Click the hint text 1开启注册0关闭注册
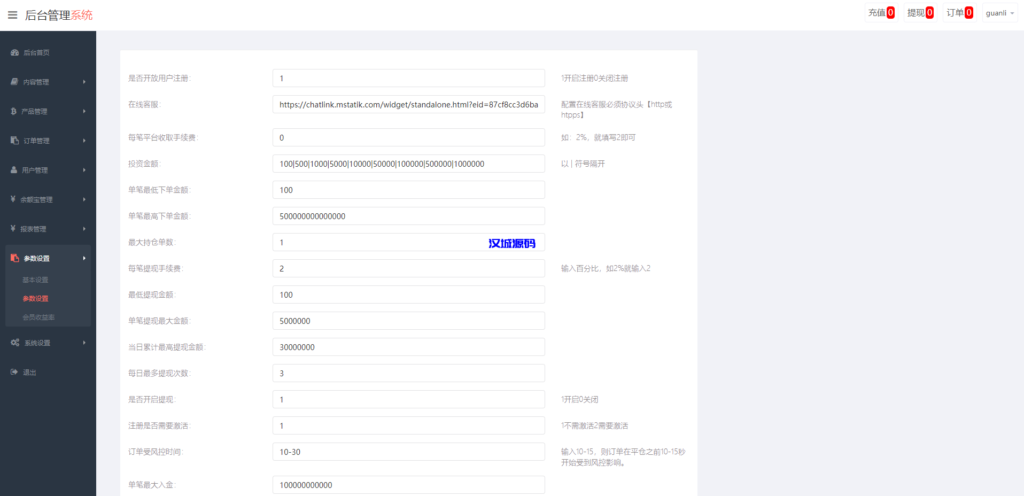 pos(594,78)
